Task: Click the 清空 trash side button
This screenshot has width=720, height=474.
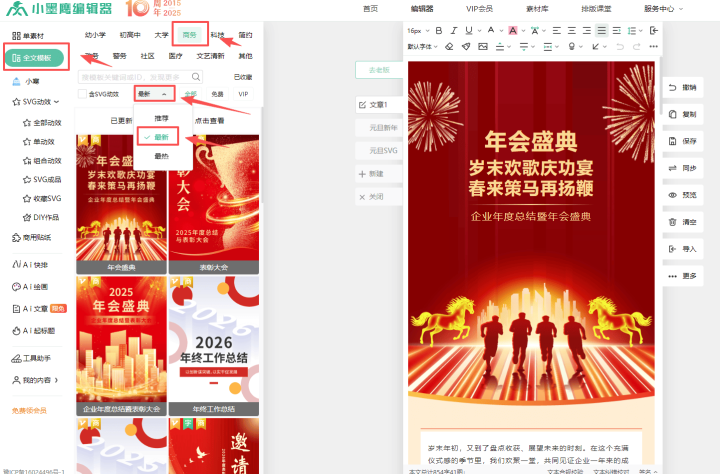Action: coord(683,222)
